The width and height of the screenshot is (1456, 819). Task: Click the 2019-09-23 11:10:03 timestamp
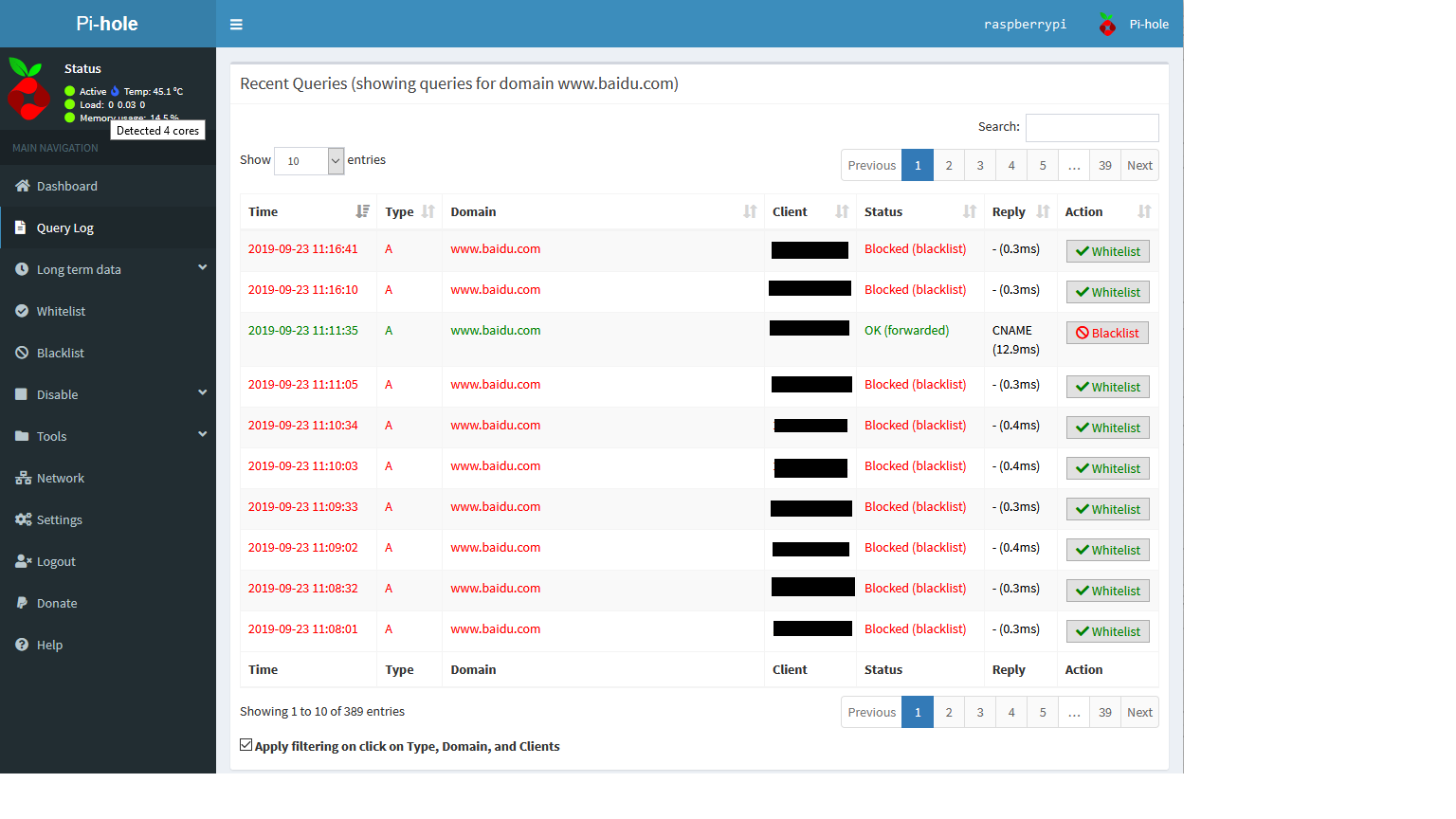coord(303,466)
